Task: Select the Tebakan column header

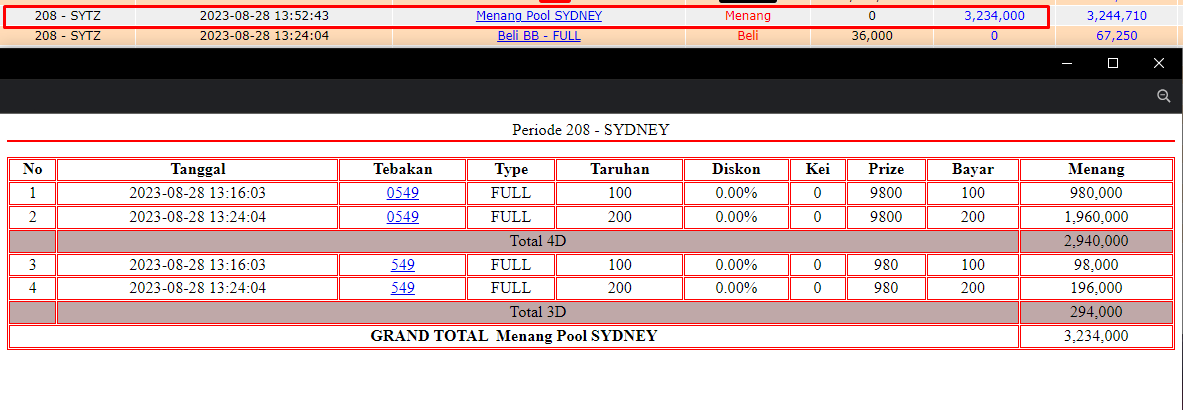Action: (x=403, y=170)
